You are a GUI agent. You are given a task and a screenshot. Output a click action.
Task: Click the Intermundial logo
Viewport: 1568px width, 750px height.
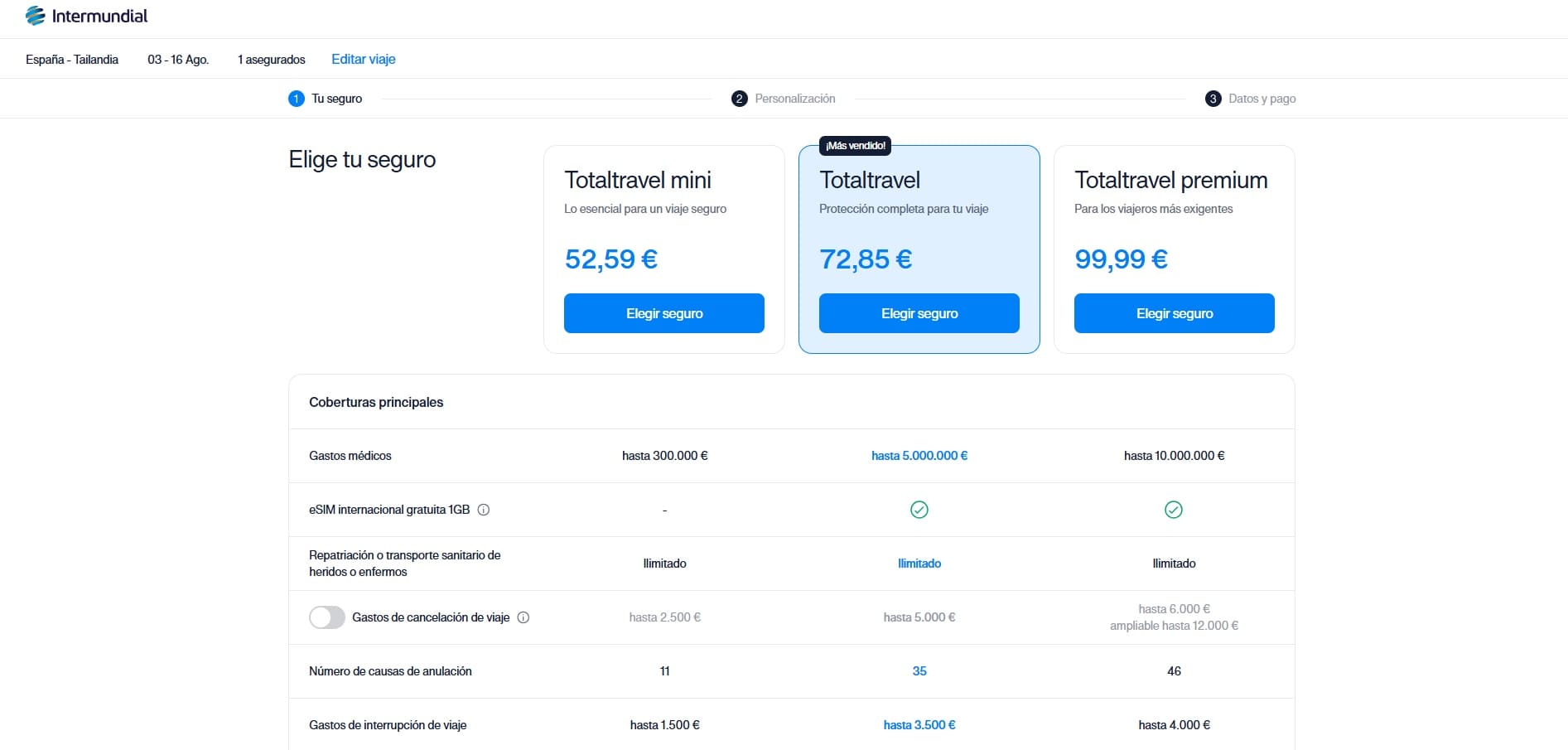click(86, 16)
